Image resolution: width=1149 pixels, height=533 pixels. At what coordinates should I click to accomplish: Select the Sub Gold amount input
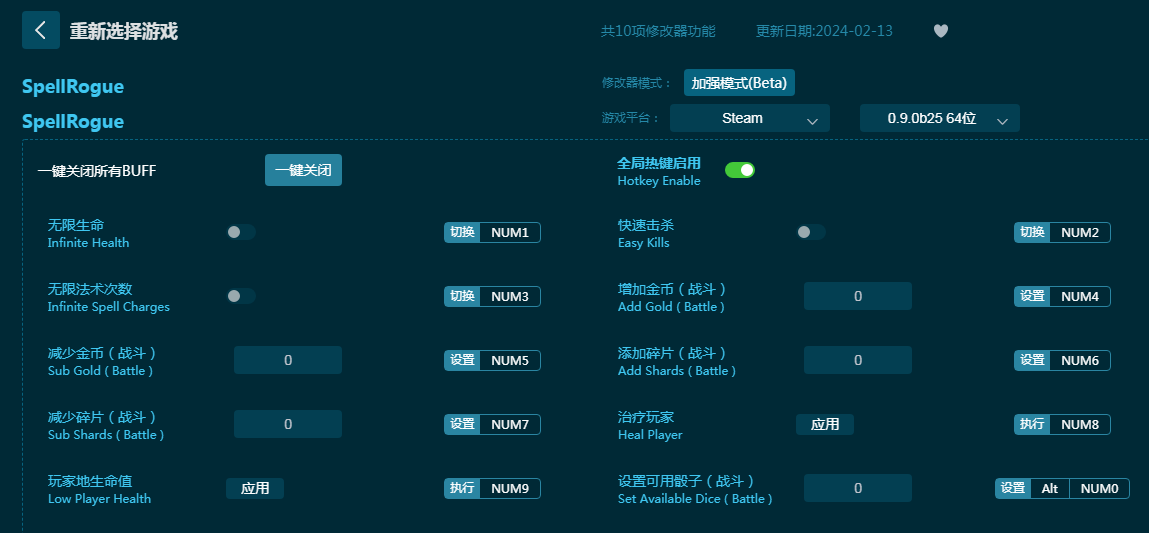[288, 360]
